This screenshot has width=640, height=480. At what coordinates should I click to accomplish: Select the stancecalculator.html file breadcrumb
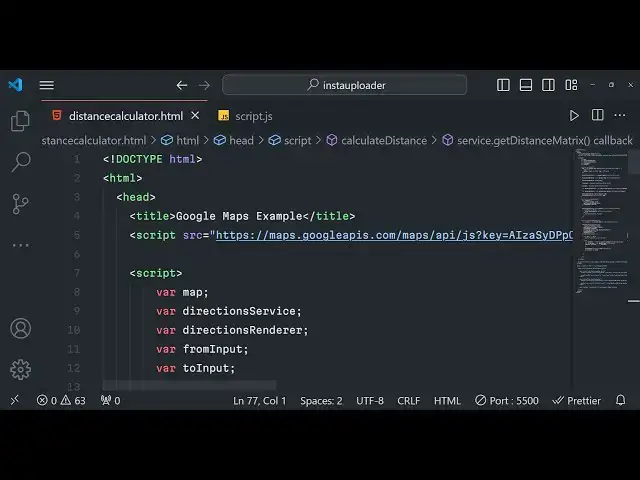click(94, 140)
